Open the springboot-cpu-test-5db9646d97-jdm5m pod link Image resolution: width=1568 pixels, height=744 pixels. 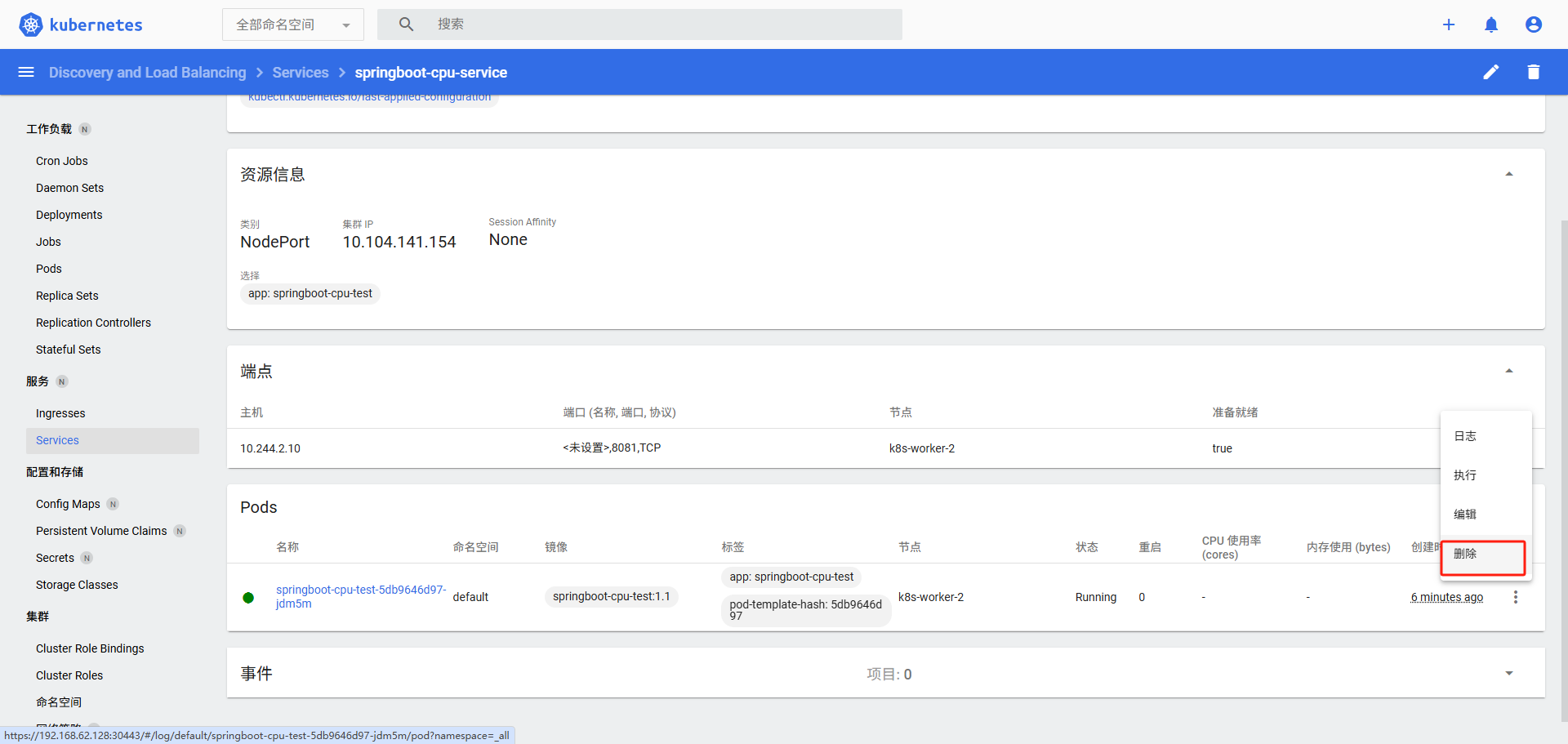[x=361, y=596]
